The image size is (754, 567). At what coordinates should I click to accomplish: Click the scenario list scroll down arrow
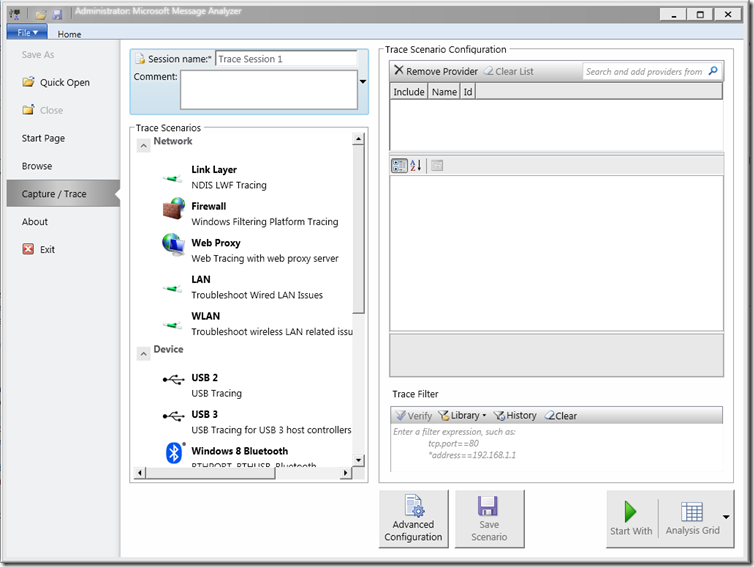358,460
